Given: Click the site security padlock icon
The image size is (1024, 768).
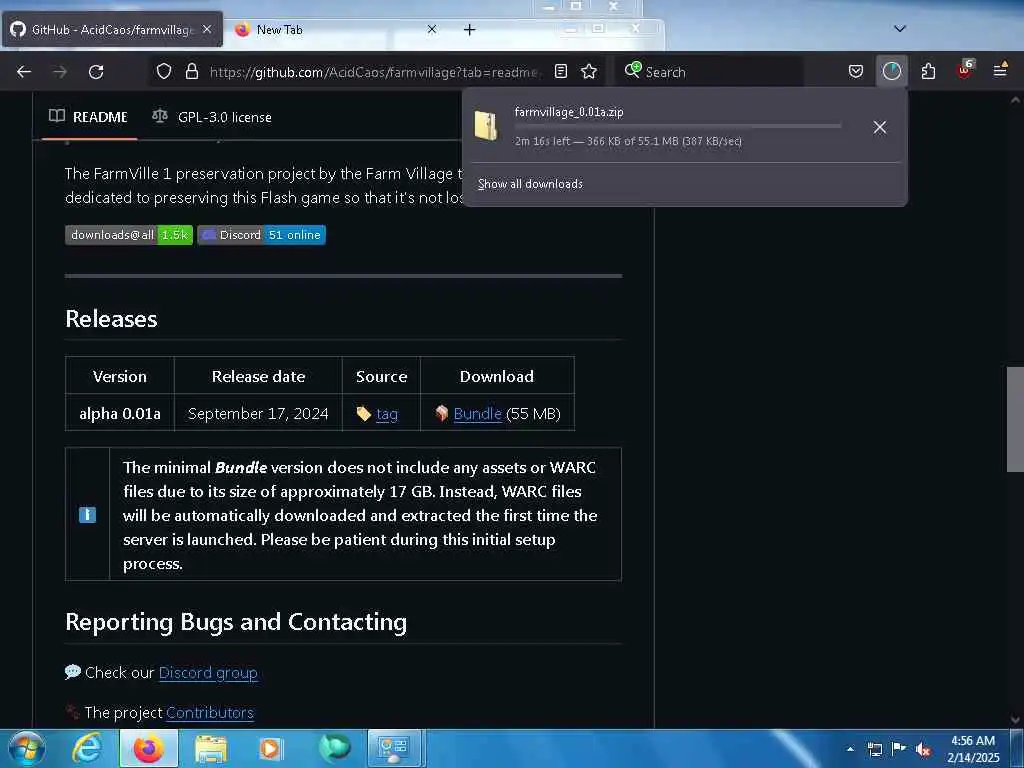Looking at the screenshot, I should (x=191, y=71).
